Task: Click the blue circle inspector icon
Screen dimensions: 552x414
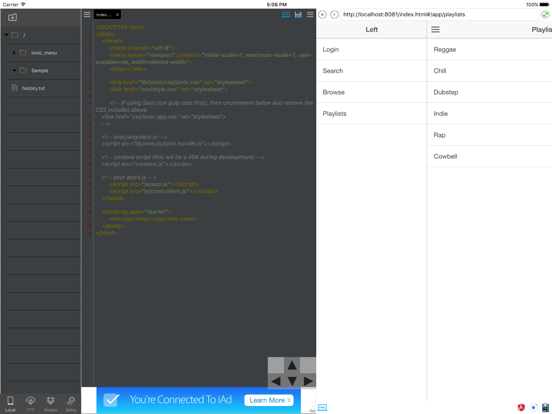Action: tap(534, 408)
